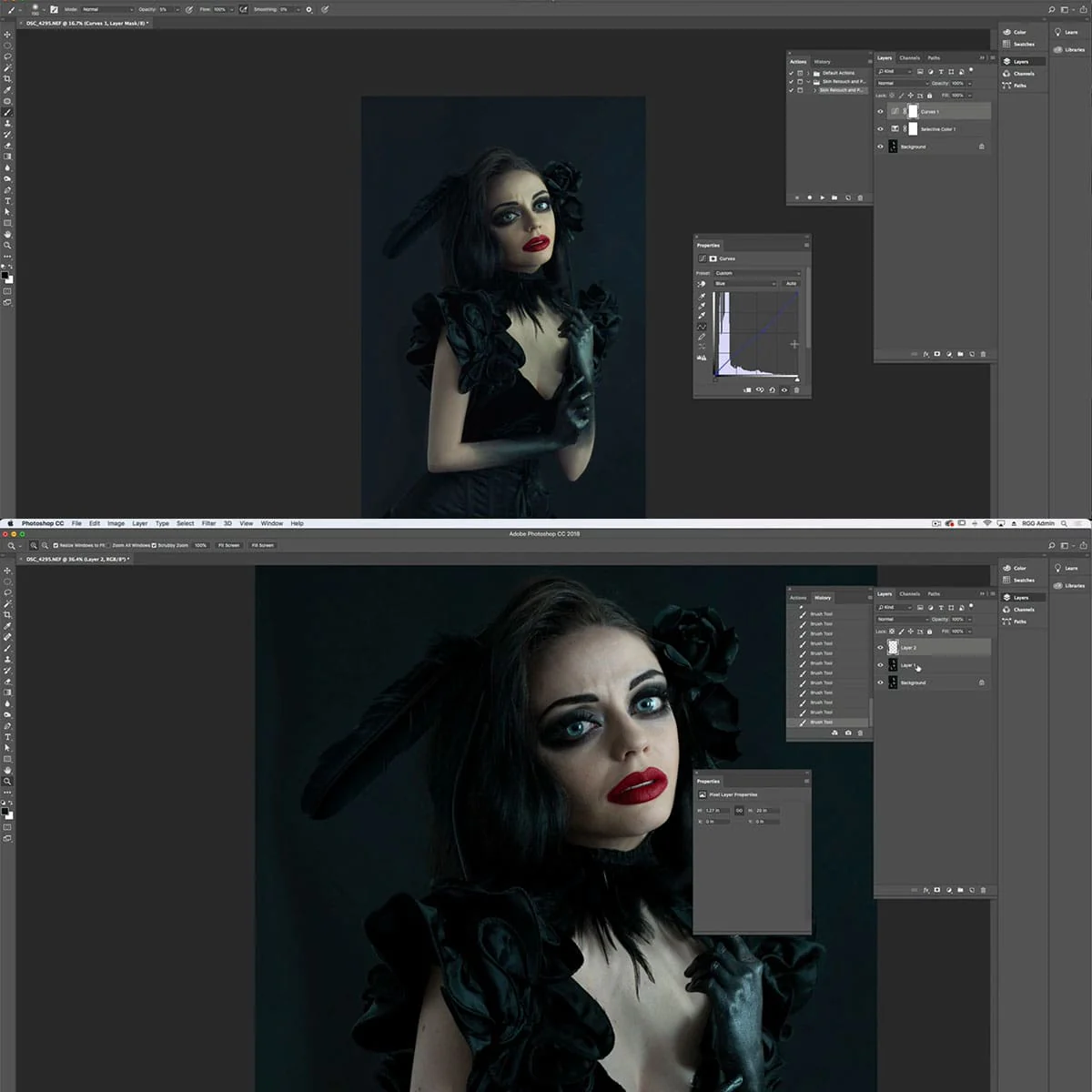Check Zoom All Windows option
The height and width of the screenshot is (1092, 1092).
tap(109, 545)
